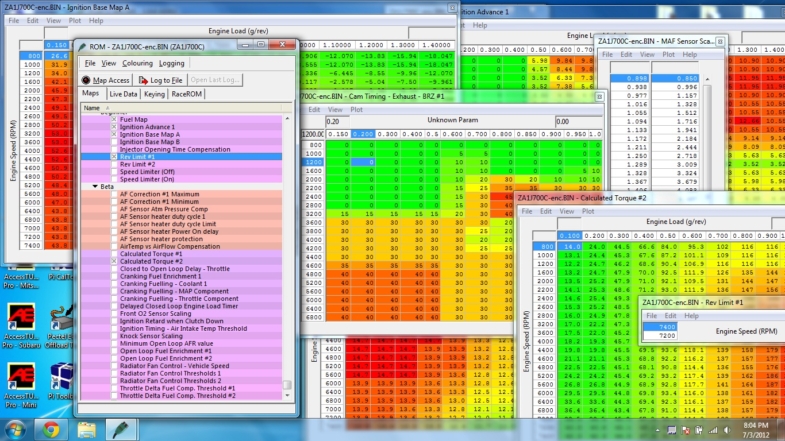Show hidden system tray icons
This screenshot has width=785, height=441.
[657, 430]
